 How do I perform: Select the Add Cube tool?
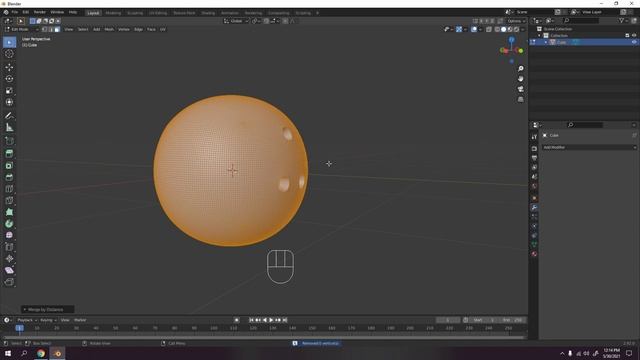pyautogui.click(x=9, y=141)
